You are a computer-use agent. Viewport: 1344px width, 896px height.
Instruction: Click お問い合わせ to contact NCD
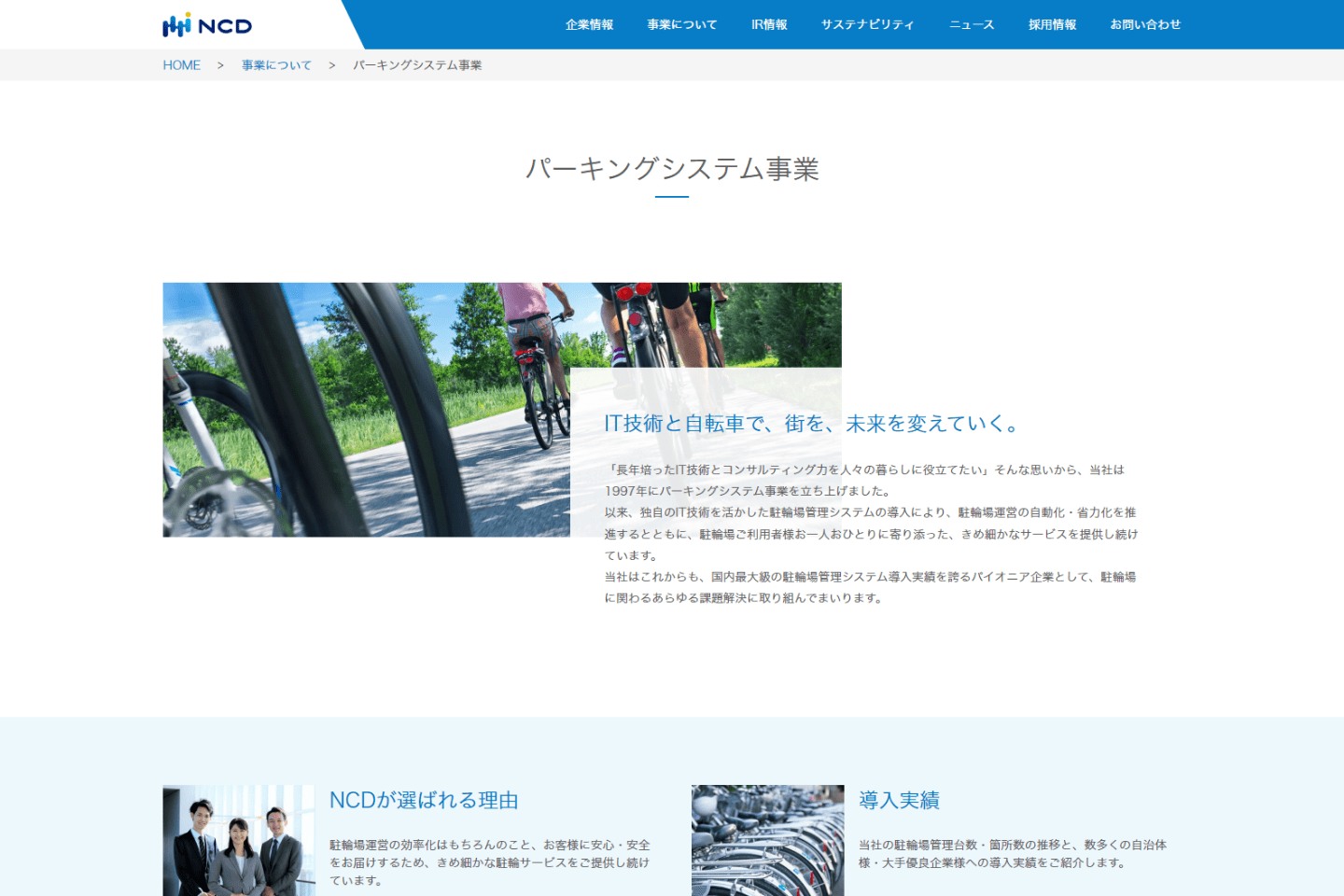click(1145, 25)
